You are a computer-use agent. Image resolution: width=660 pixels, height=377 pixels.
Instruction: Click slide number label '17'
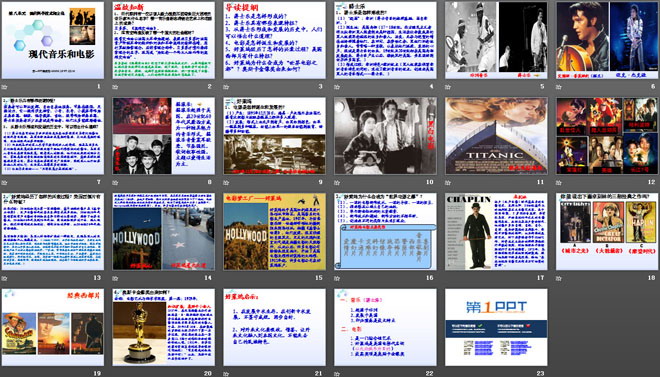click(x=540, y=278)
